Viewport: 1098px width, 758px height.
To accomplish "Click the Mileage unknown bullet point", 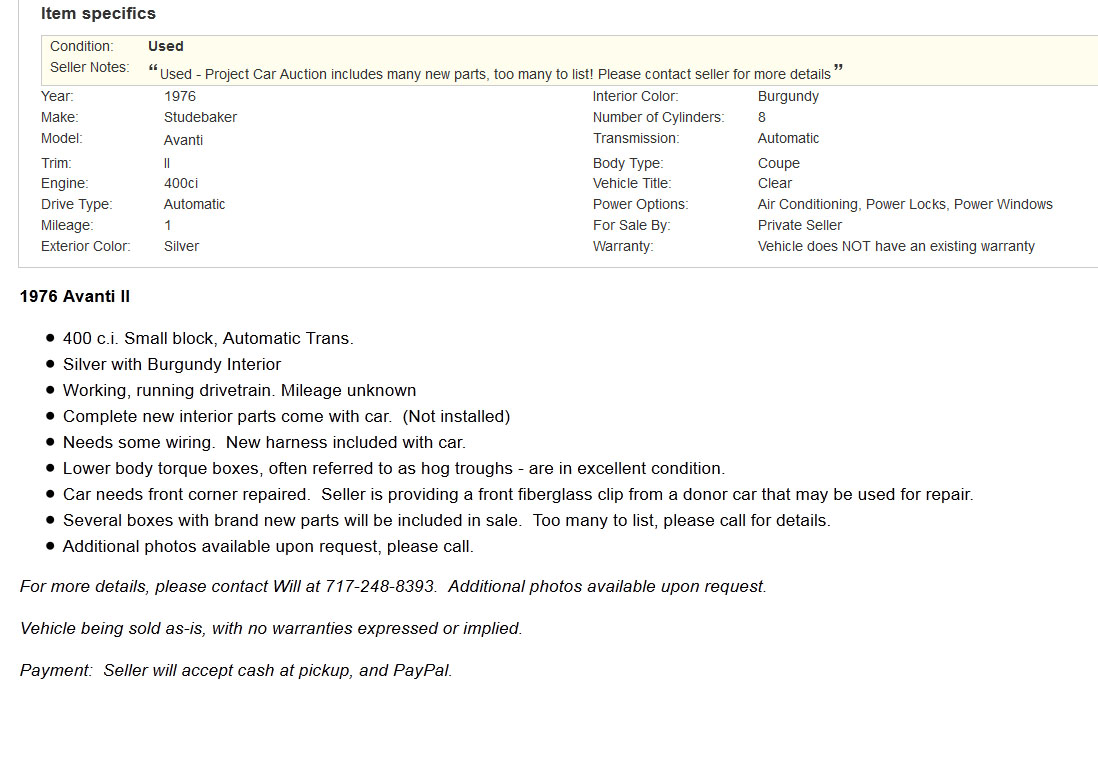I will point(239,391).
